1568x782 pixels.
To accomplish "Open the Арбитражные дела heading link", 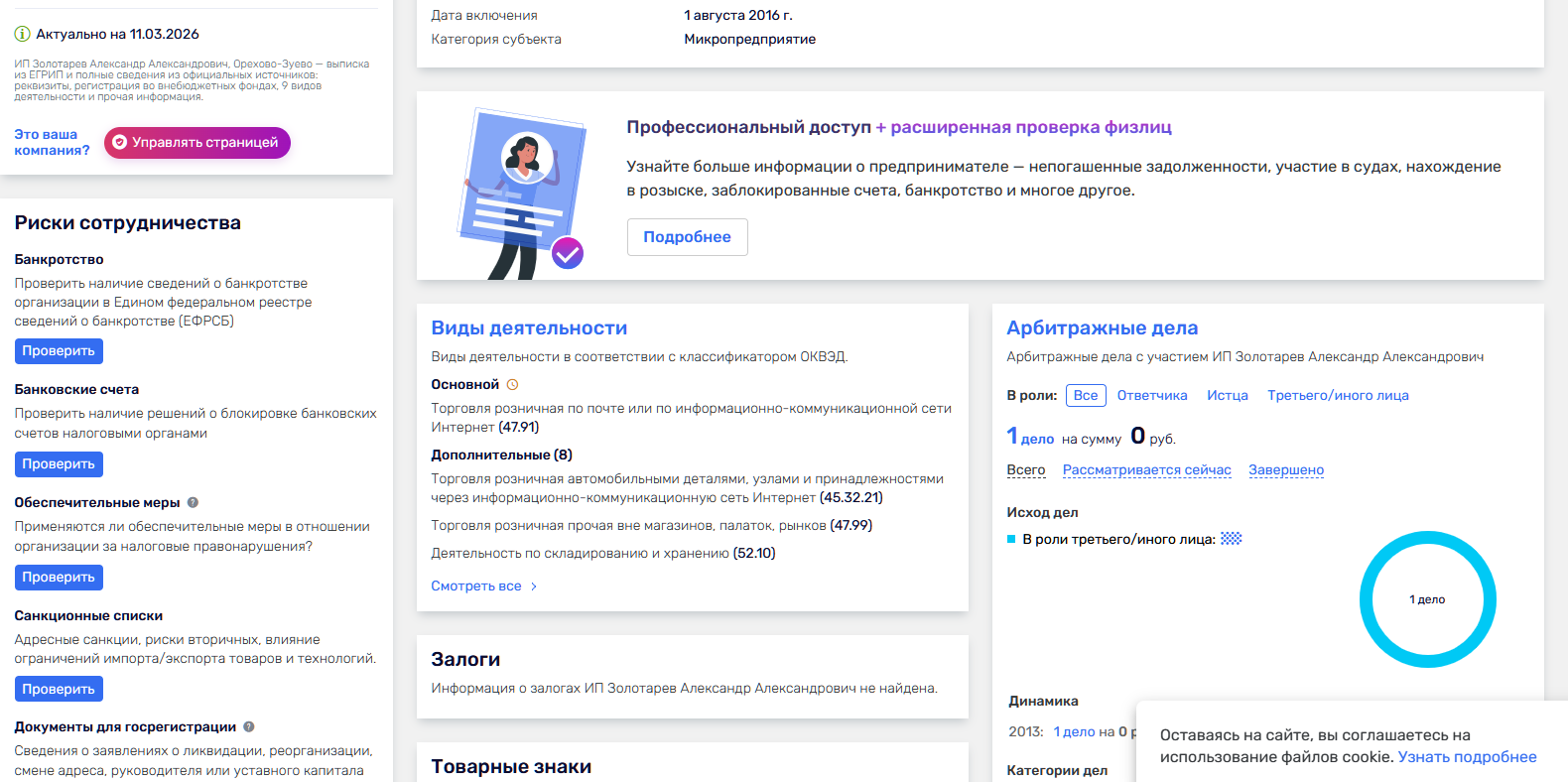I will tap(1102, 328).
